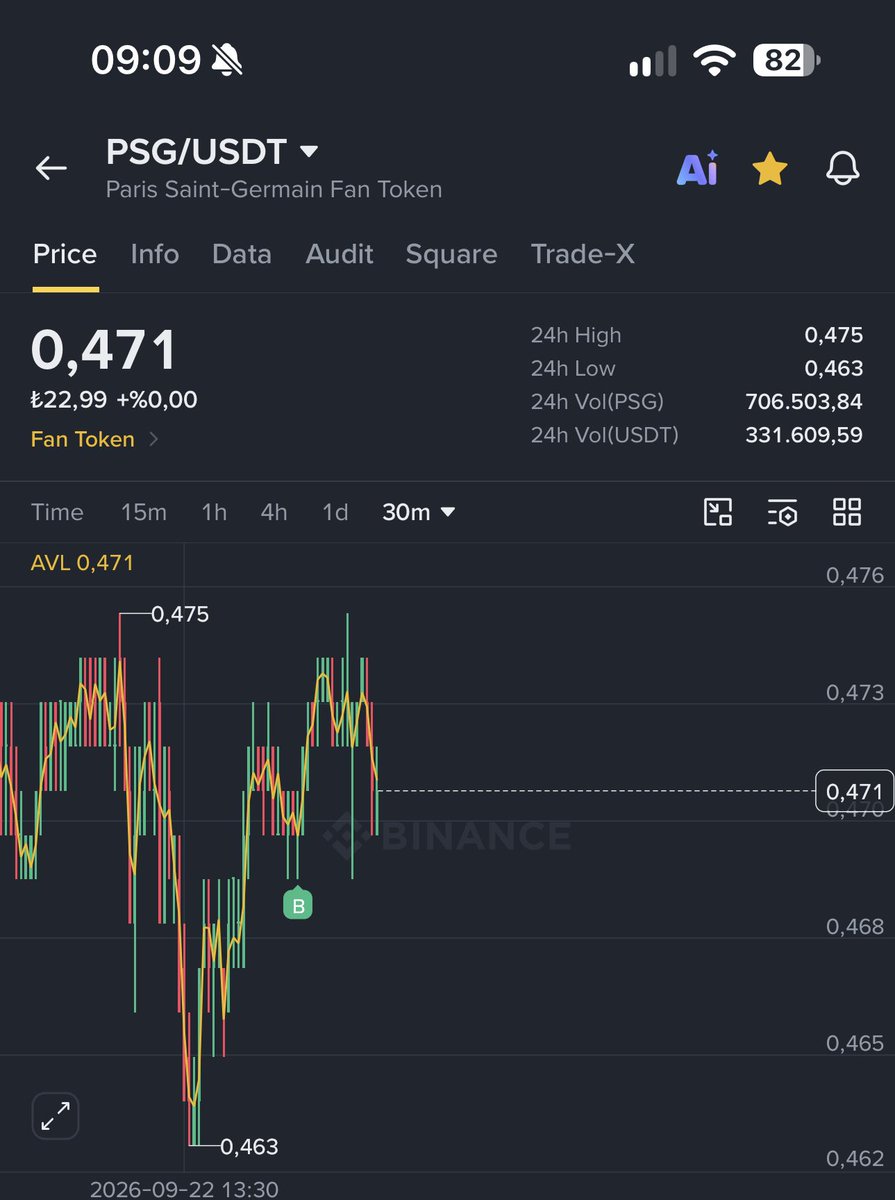This screenshot has height=1200, width=895.
Task: Tap the 24h Vol(USDT) value 331.609,59
Action: [x=804, y=435]
